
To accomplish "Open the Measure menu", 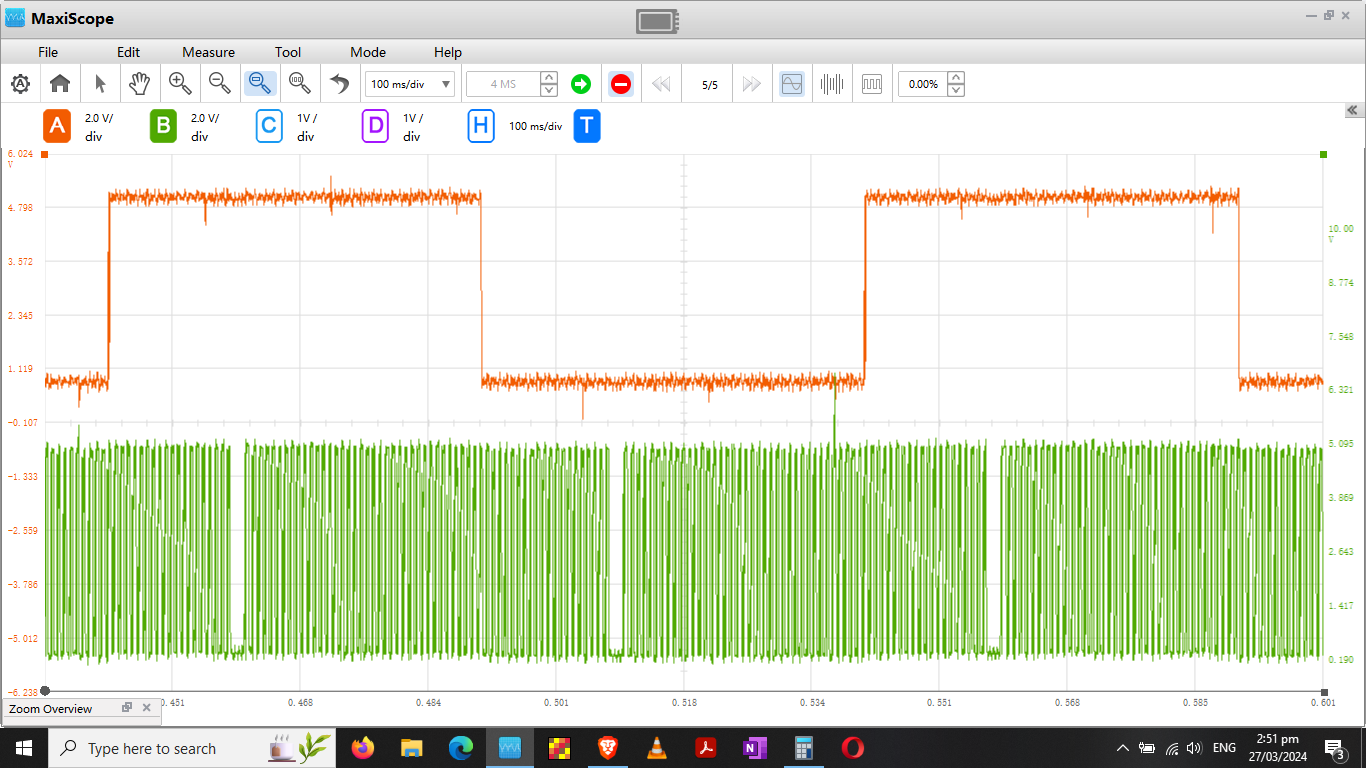I will coord(209,52).
